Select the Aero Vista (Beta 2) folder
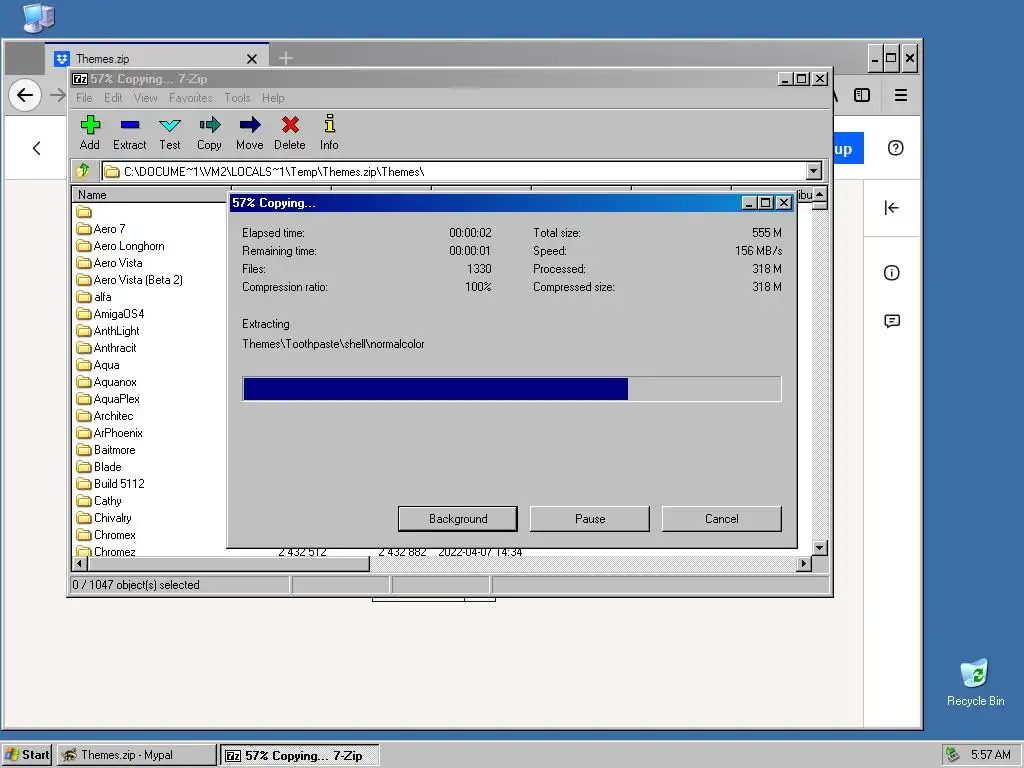1024x768 pixels. pyautogui.click(x=129, y=280)
